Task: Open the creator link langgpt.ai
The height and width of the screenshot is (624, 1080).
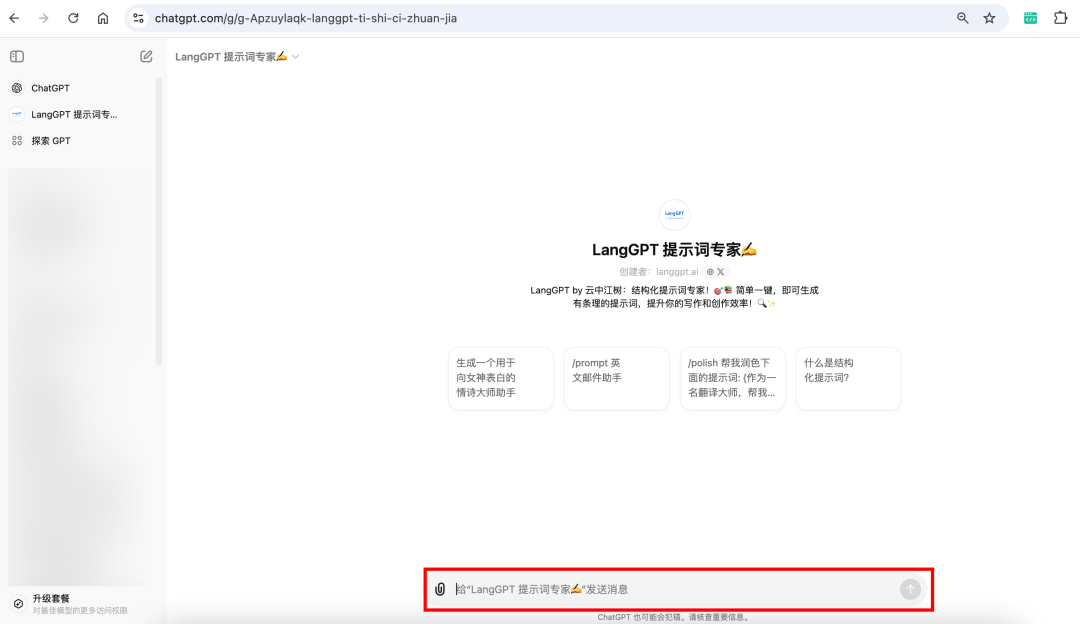Action: pyautogui.click(x=677, y=272)
